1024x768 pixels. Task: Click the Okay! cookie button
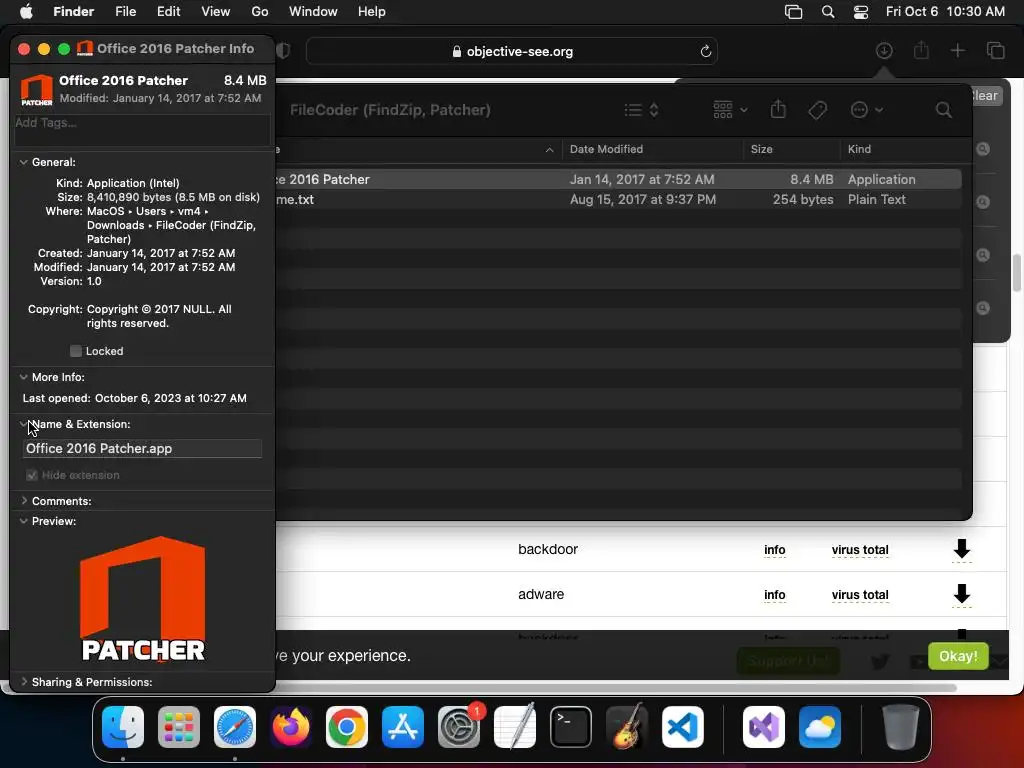pos(958,656)
